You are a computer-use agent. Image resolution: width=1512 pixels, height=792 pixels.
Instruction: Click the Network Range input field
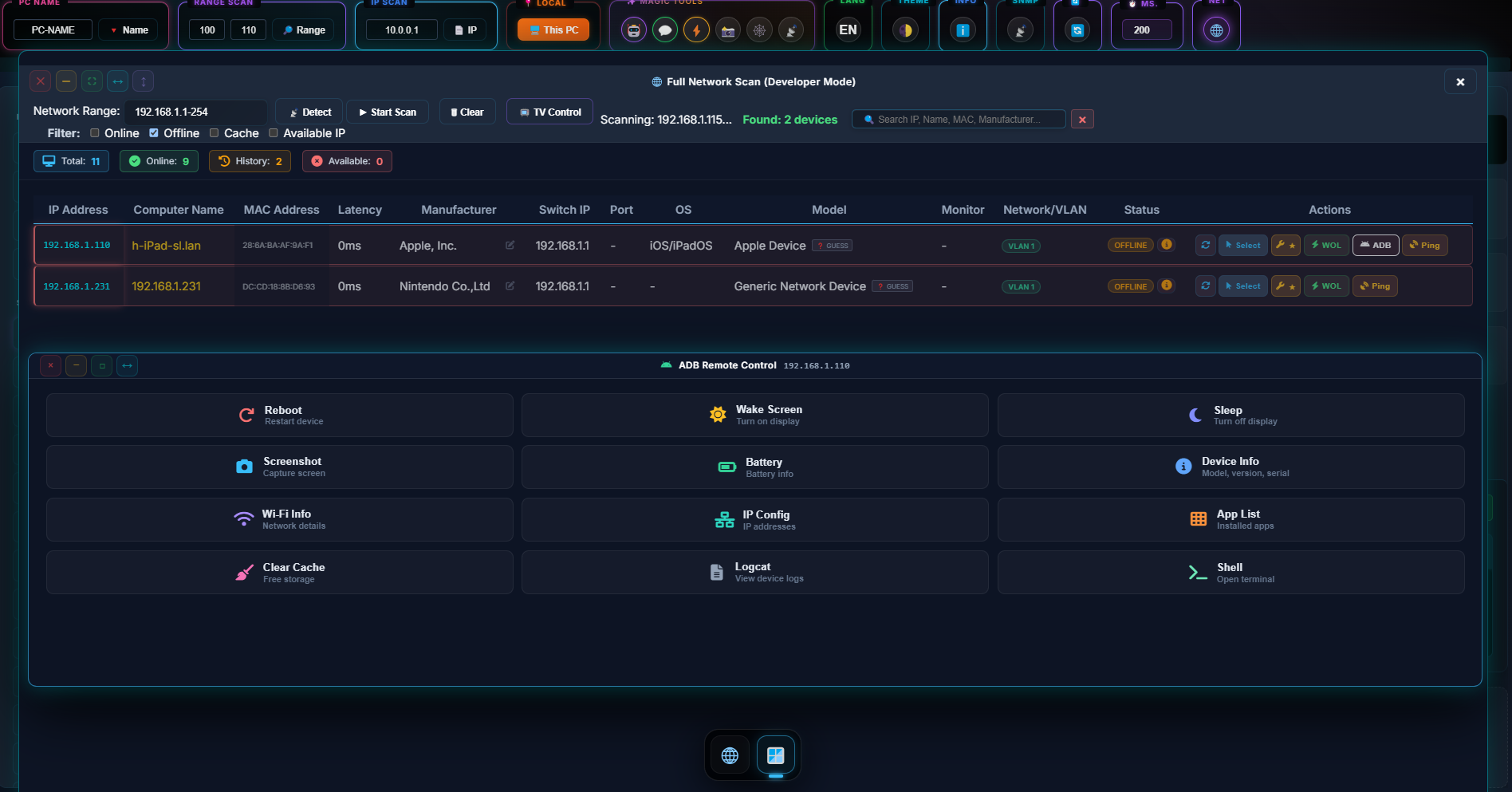[x=195, y=112]
